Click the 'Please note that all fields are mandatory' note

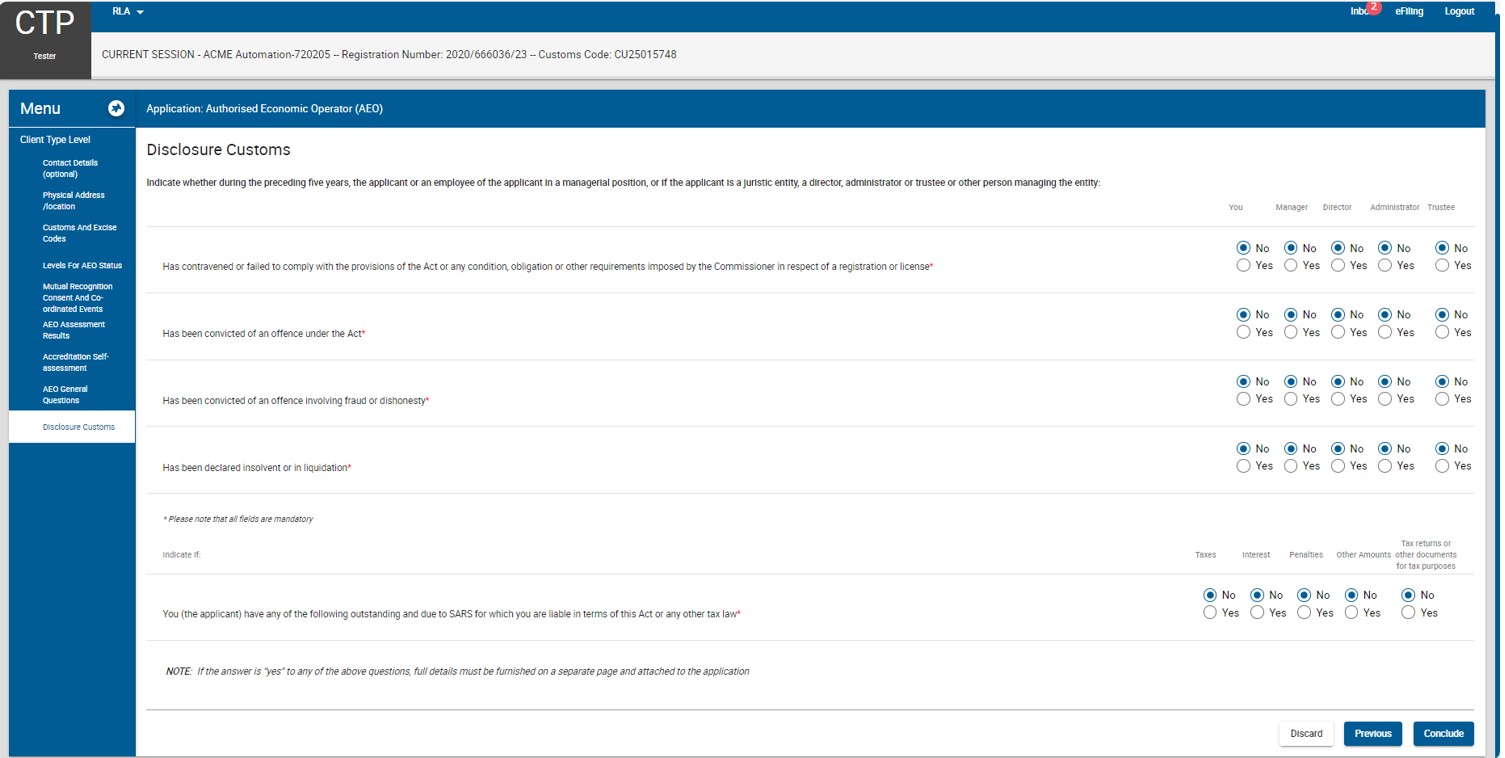coord(238,519)
